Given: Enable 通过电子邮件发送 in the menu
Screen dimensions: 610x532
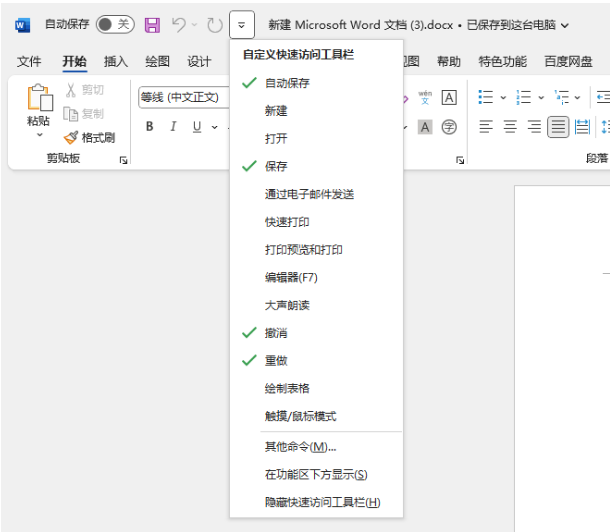Looking at the screenshot, I should click(x=316, y=194).
